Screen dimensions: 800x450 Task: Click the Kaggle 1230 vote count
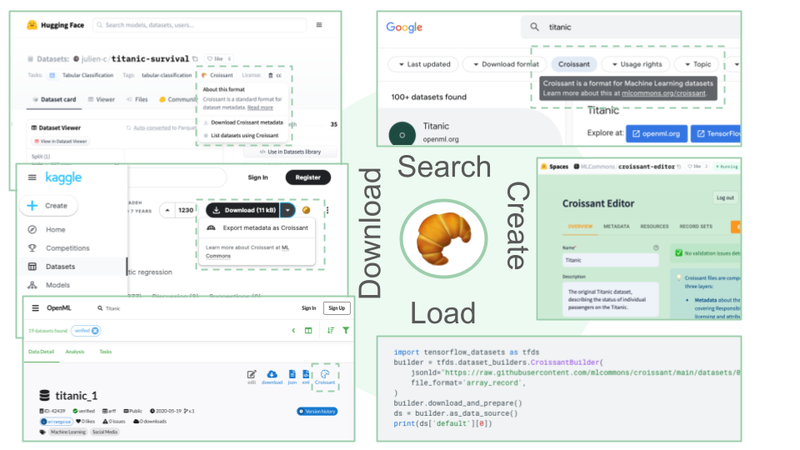186,210
